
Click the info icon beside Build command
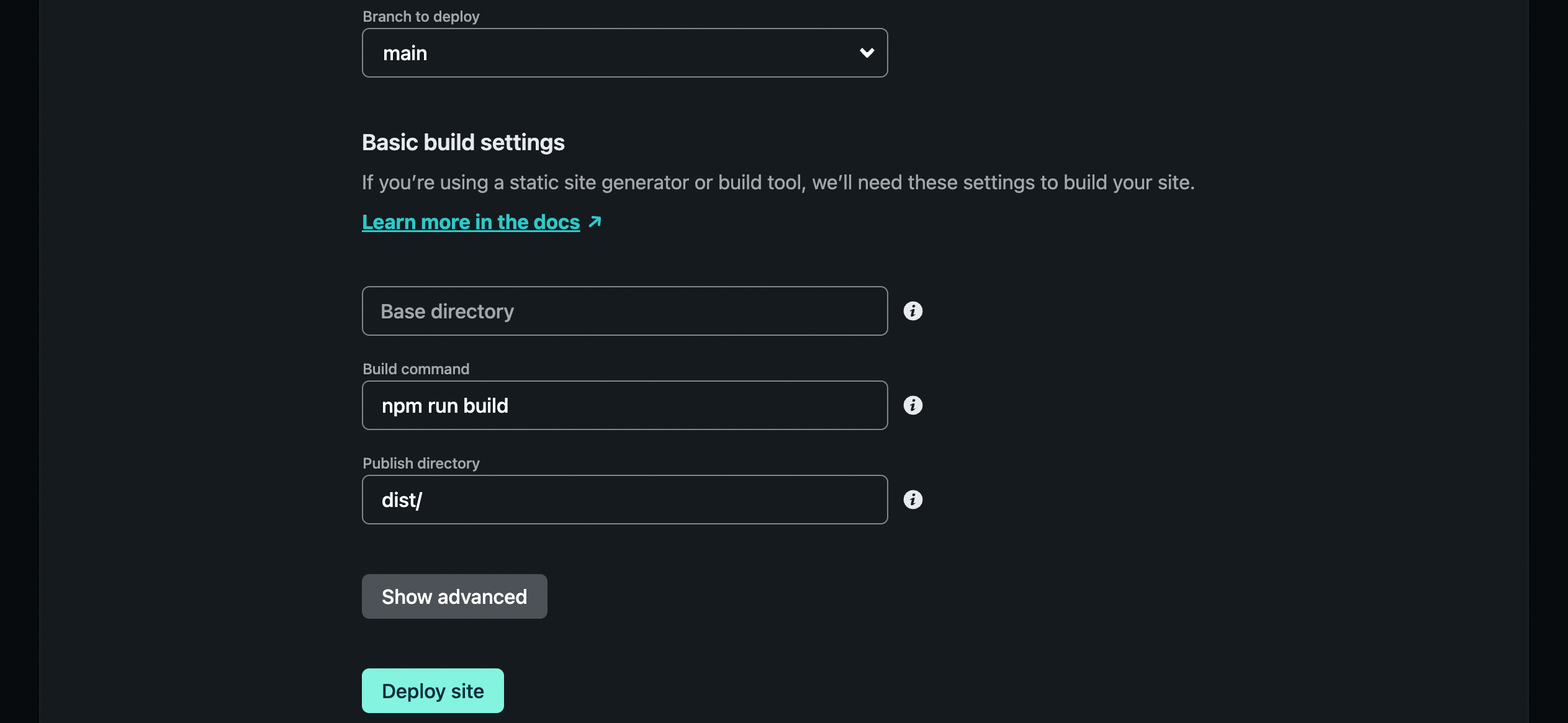pos(912,405)
